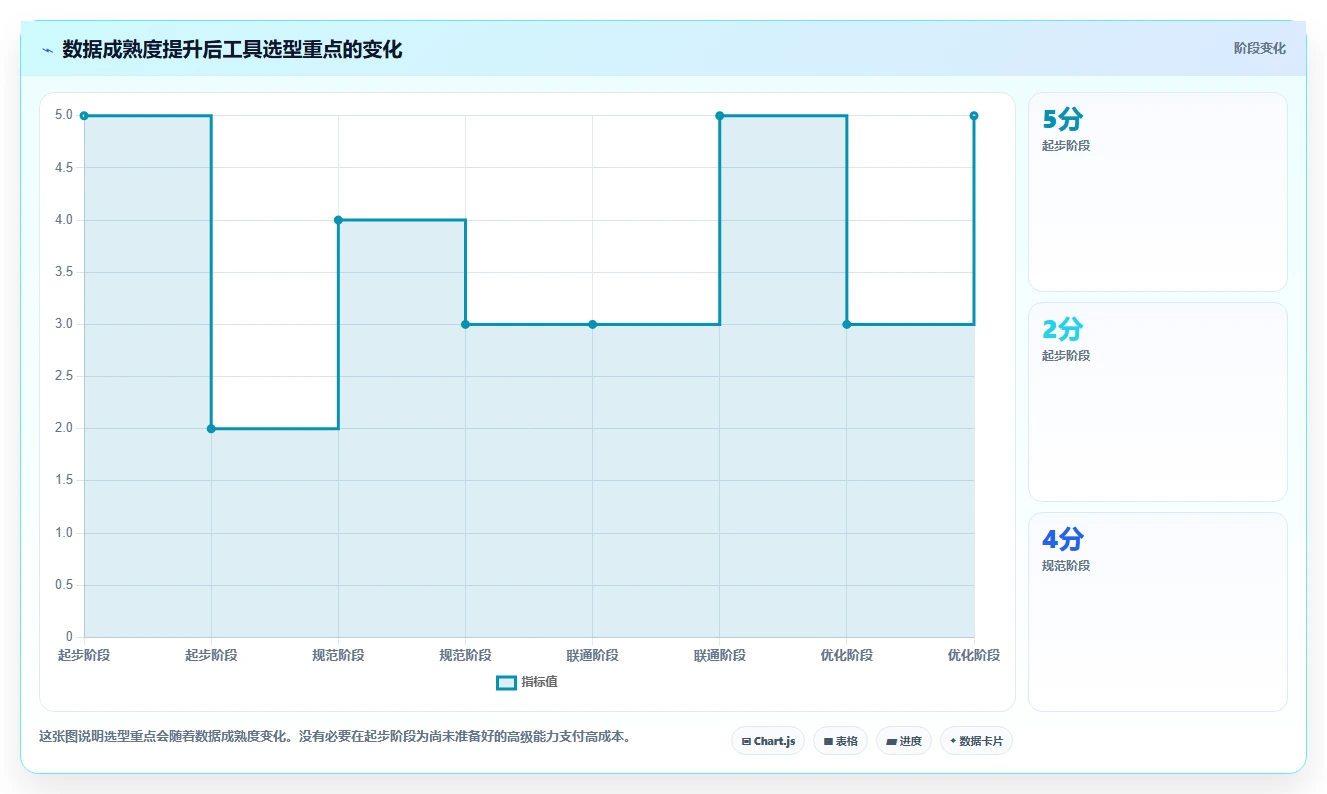This screenshot has width=1327, height=794.
Task: Click the y-axis label 5.0
Action: pos(64,115)
